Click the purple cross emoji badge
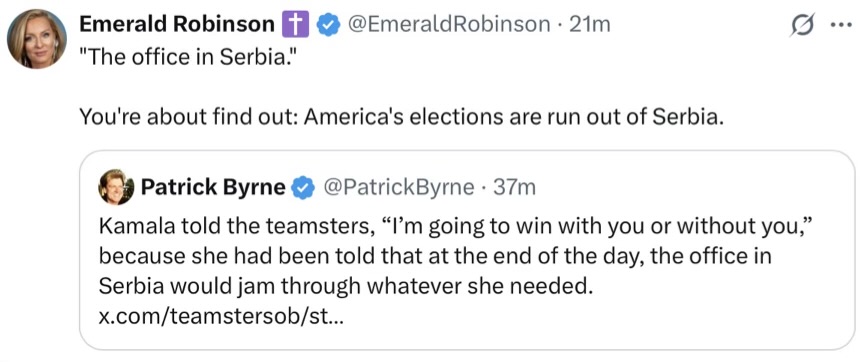Screen dimensions: 864x362 pos(295,26)
